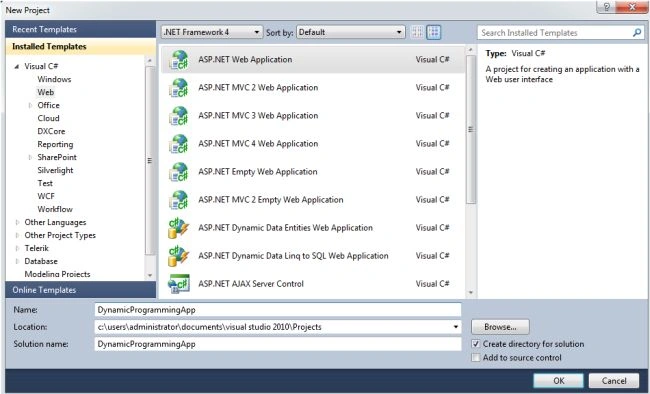The height and width of the screenshot is (394, 650).
Task: Select the Modeling Projects category
Action: coord(57,274)
